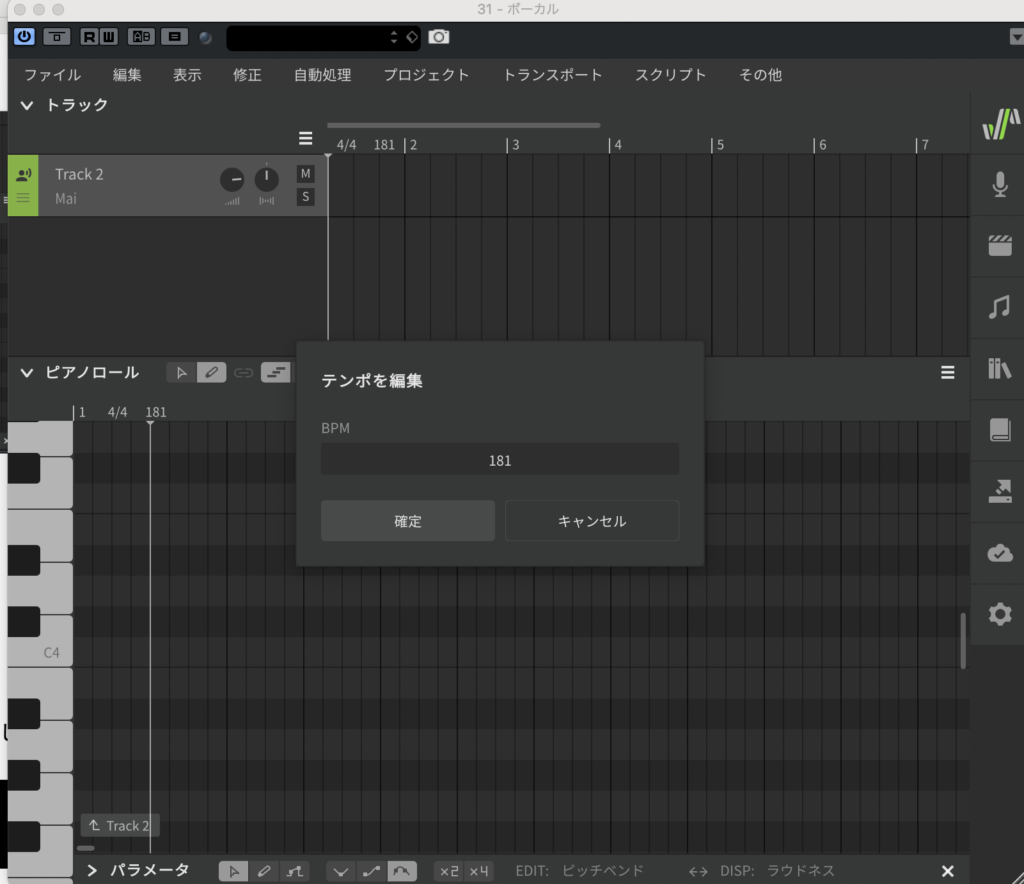Screen dimensions: 1024x884
Task: Collapse the トラック panel chevron
Action: pos(27,105)
